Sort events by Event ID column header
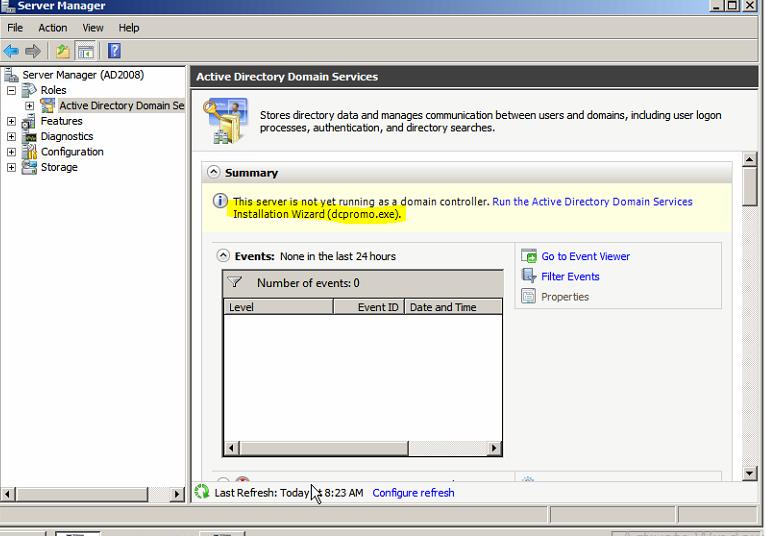 [369, 307]
